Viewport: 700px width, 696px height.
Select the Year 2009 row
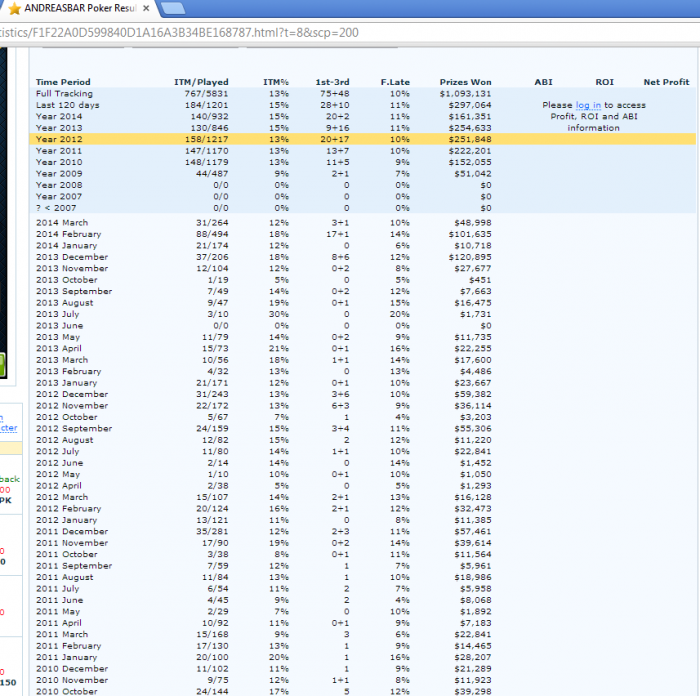pyautogui.click(x=362, y=174)
